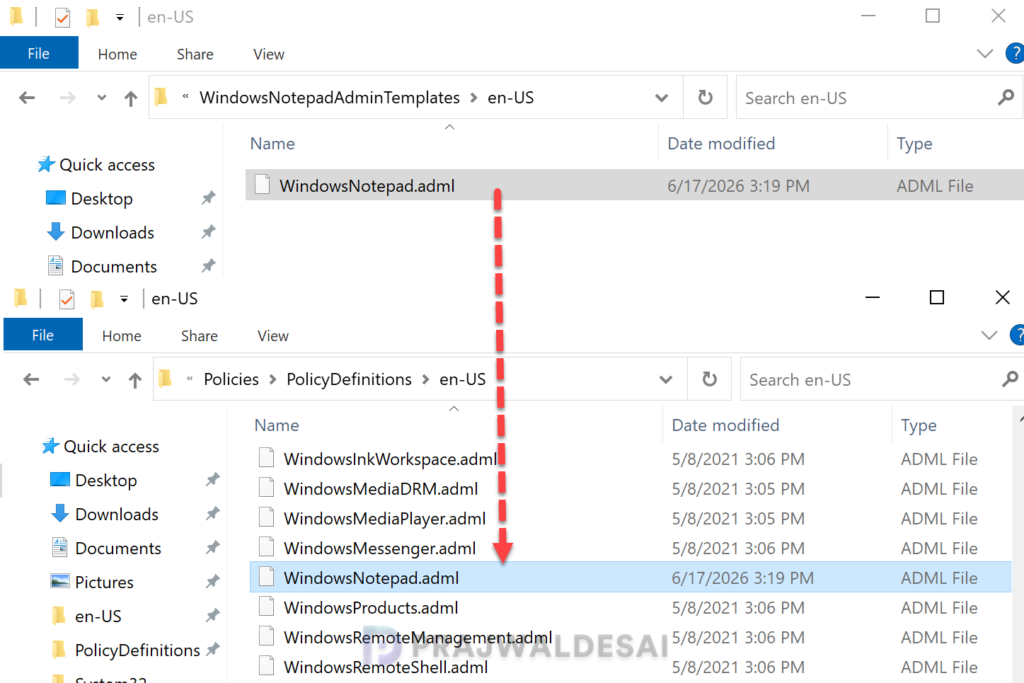Select WindowsInkWorkspace.adml file

(631, 459)
